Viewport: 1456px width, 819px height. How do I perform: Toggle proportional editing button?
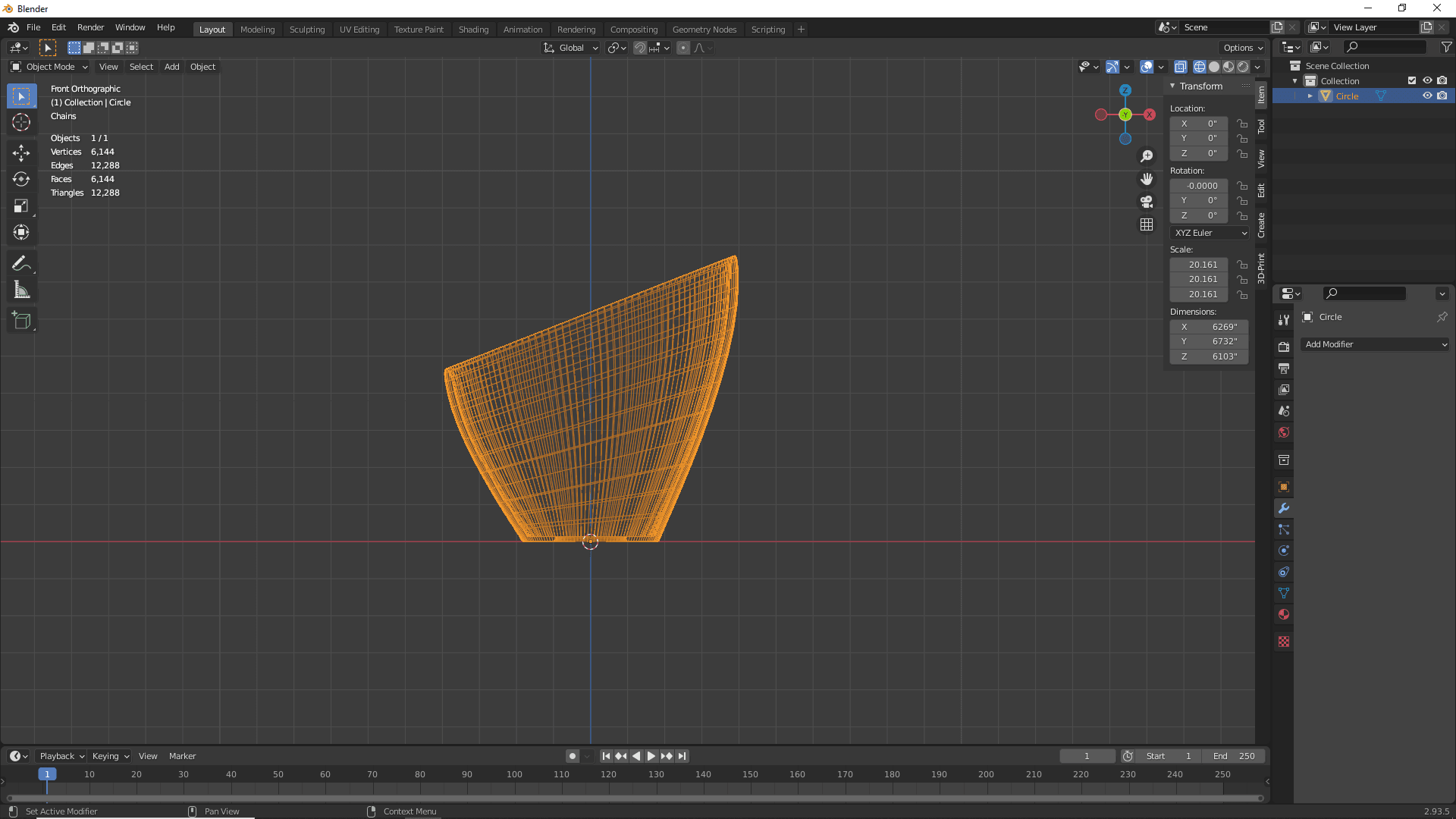(683, 48)
